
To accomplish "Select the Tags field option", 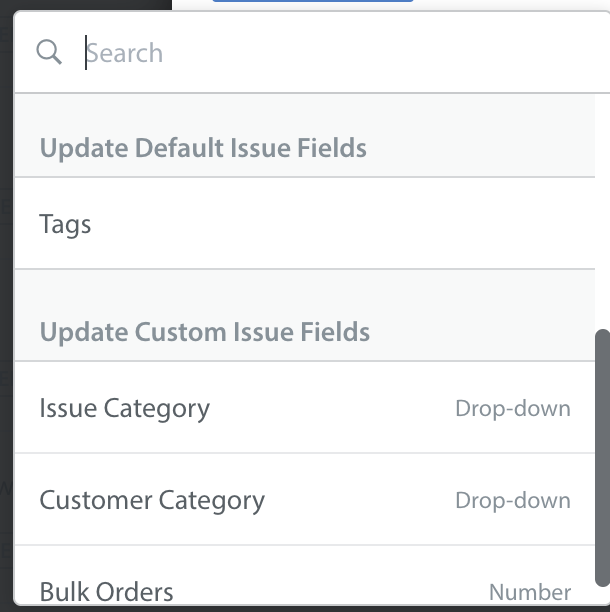I will [304, 224].
